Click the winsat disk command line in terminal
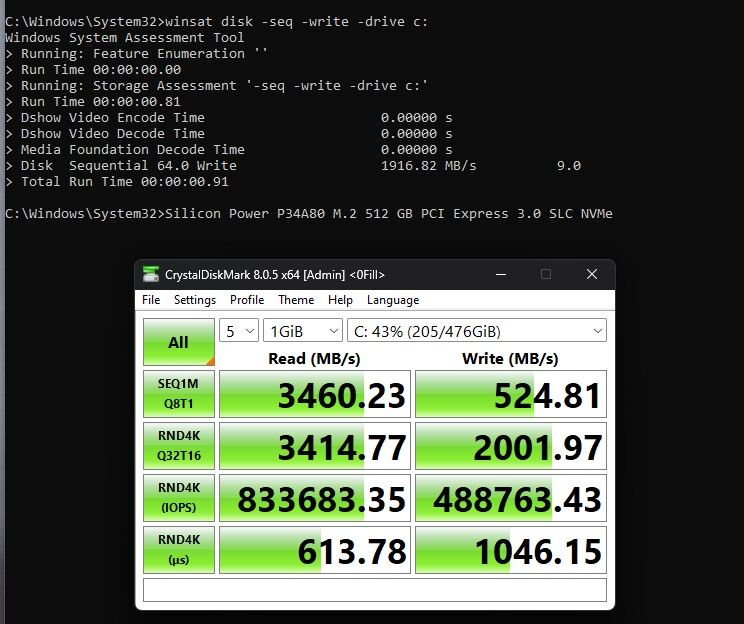The height and width of the screenshot is (624, 744). pyautogui.click(x=216, y=22)
